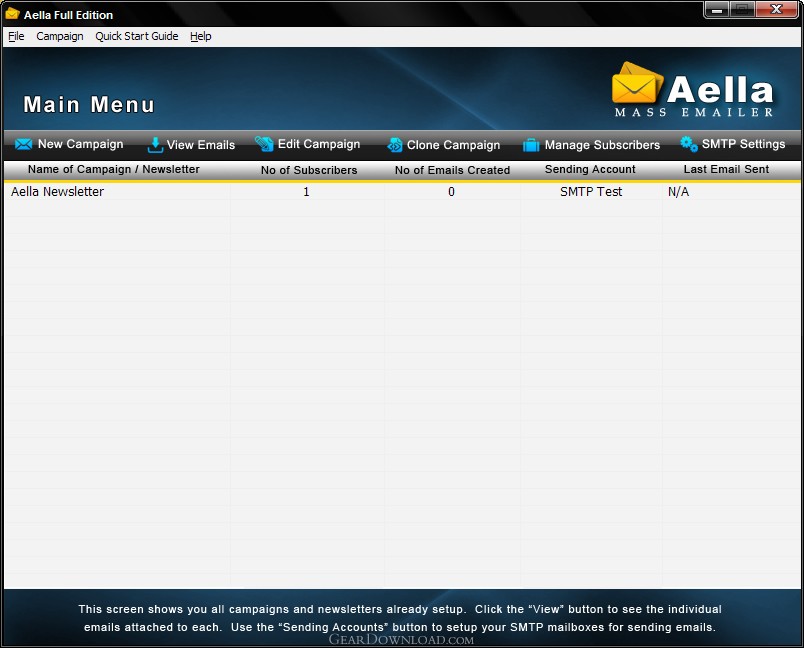Viewport: 804px width, 648px height.
Task: Sort by No of Emails Created column
Action: 452,170
